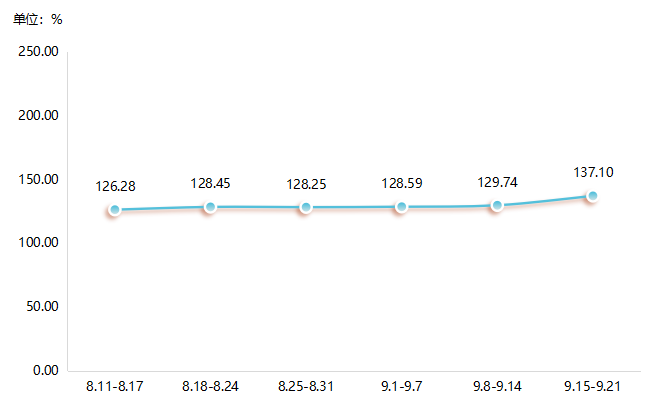
Task: Click the 200.00 y-axis tick label
Action: (x=39, y=115)
